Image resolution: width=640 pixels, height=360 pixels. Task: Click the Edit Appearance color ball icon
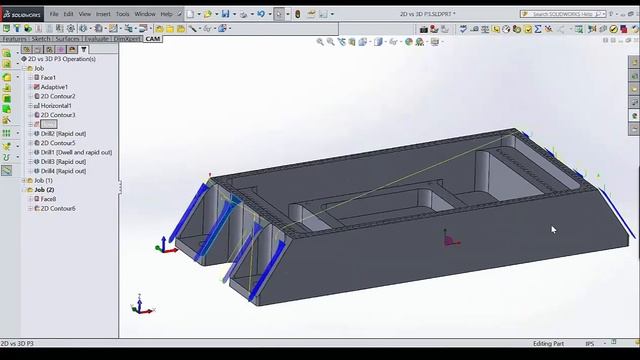pyautogui.click(x=409, y=42)
